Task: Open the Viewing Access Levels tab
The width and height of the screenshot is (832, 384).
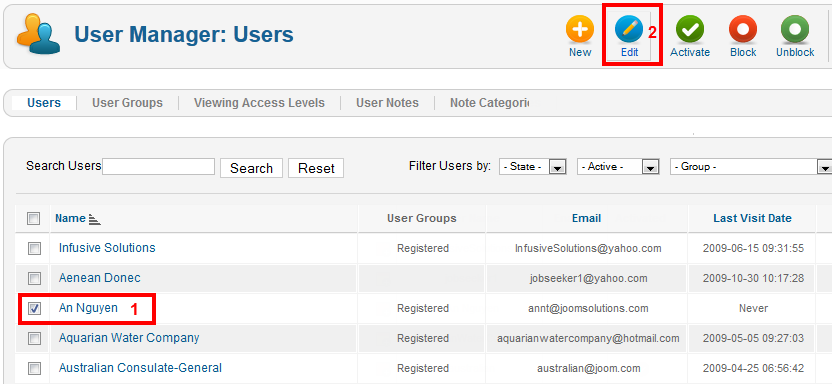Action: click(259, 103)
